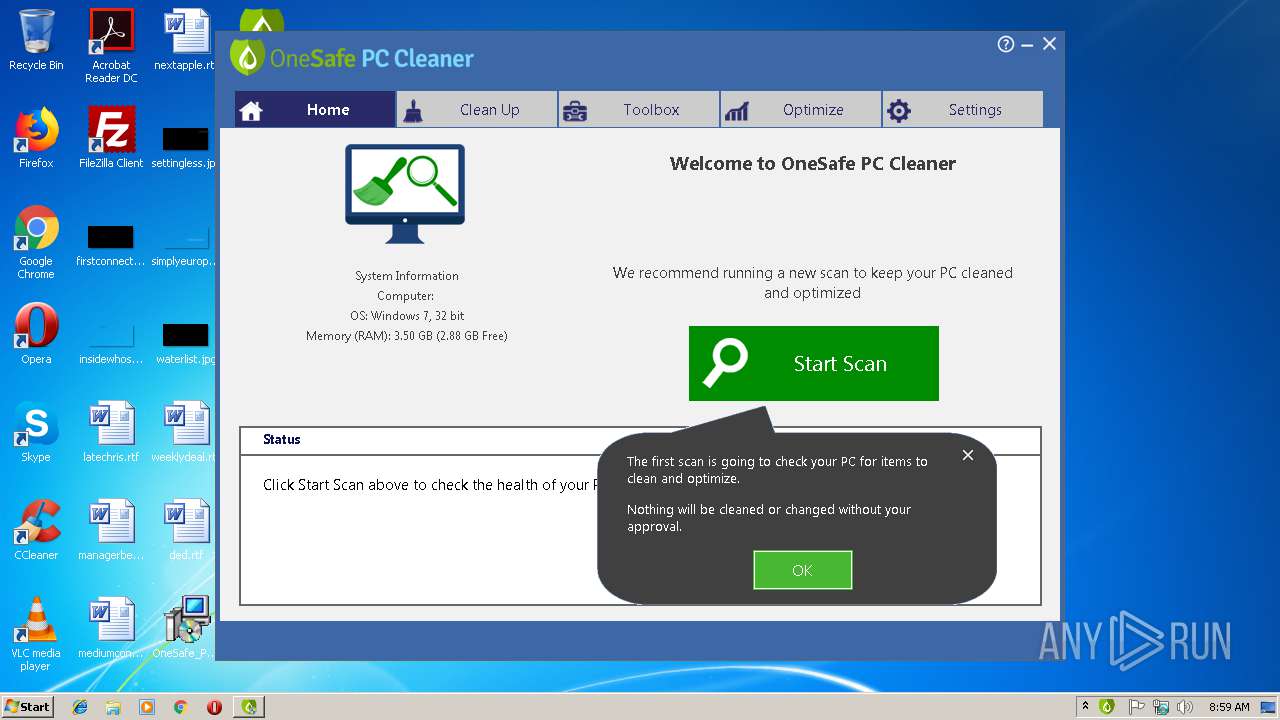Select the latechris.rtf desktop file
Screen dimensions: 1280x720
tap(111, 432)
